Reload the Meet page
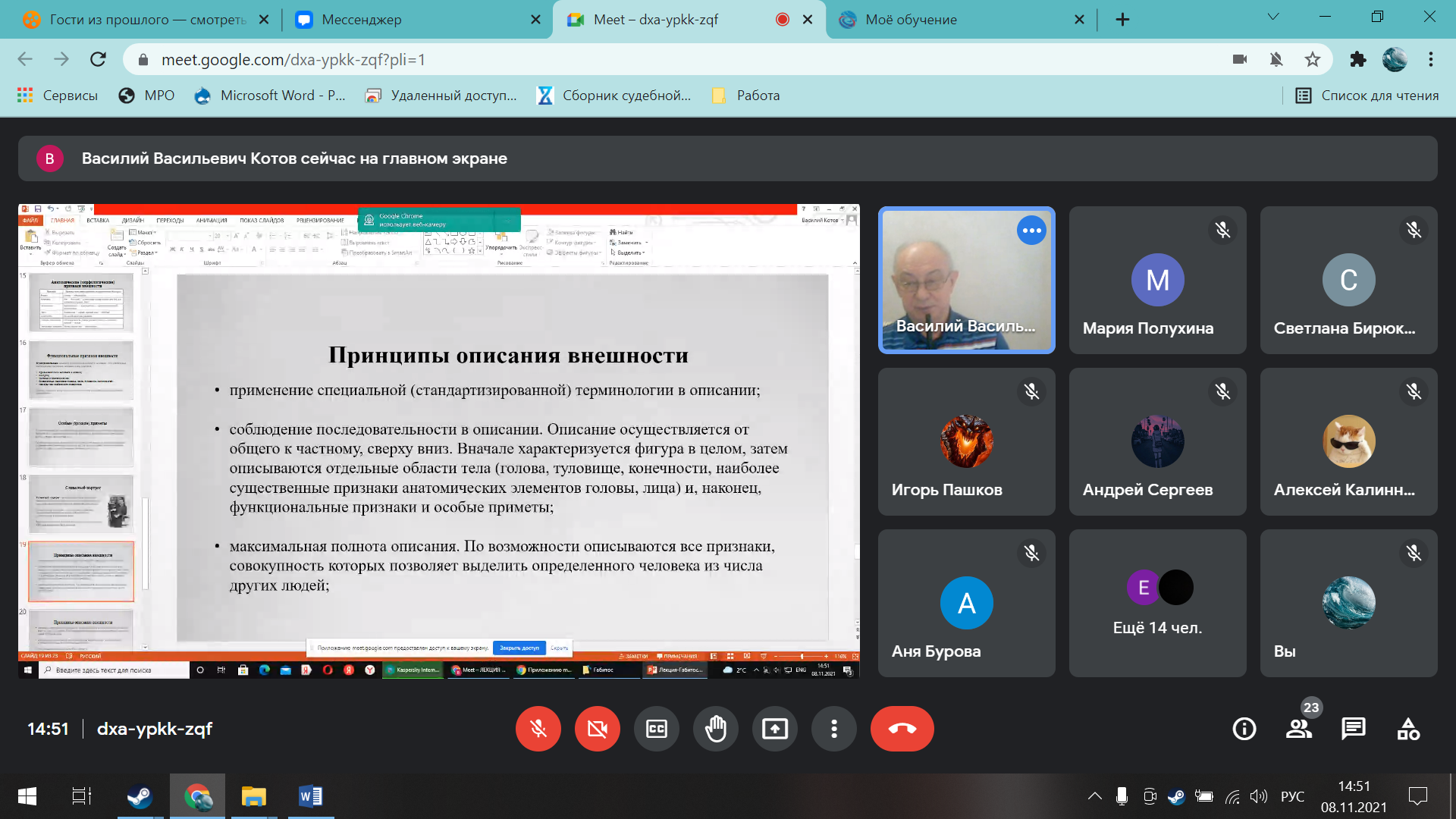Image resolution: width=1456 pixels, height=819 pixels. point(98,59)
